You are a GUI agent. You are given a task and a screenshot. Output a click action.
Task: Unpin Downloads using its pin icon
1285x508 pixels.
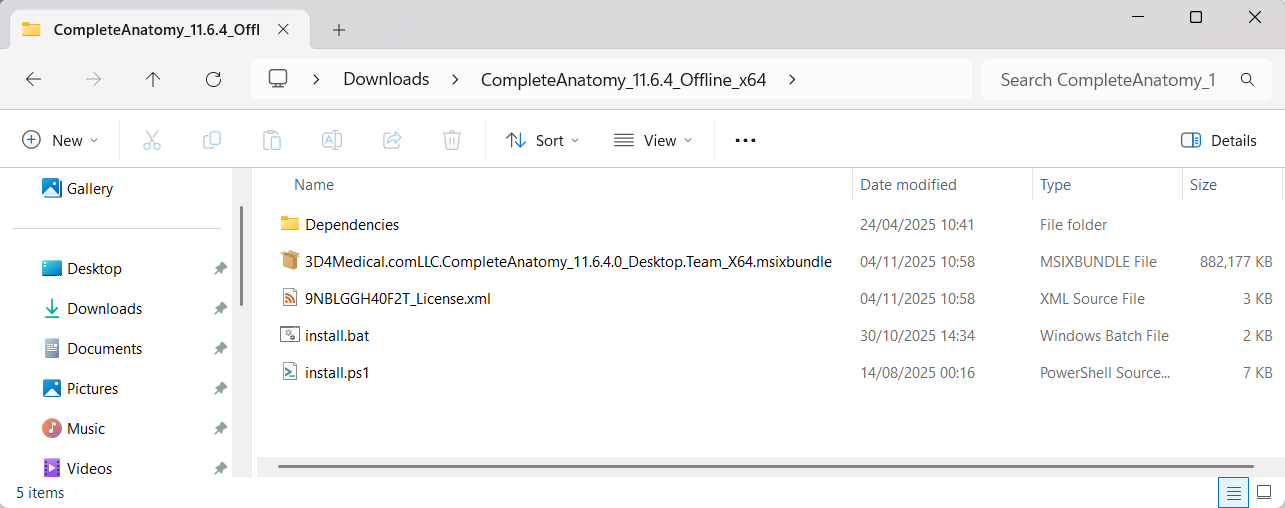pyautogui.click(x=220, y=309)
